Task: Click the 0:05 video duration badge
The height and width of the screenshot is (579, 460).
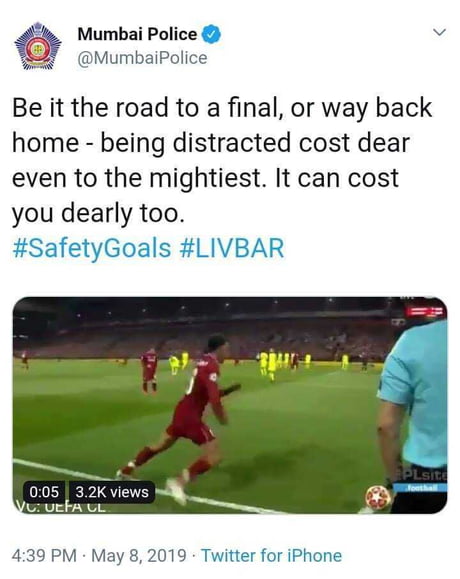Action: [44, 492]
